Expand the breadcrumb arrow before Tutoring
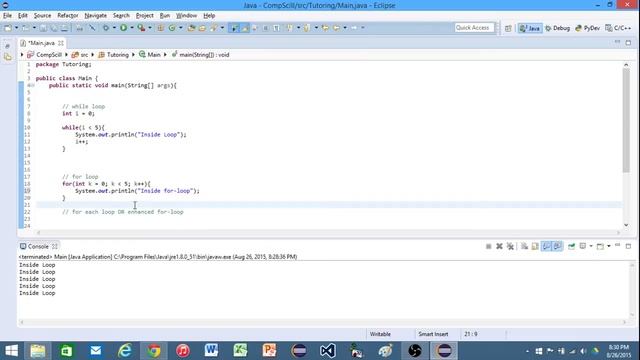Viewport: 640px width, 360px height. (x=93, y=55)
